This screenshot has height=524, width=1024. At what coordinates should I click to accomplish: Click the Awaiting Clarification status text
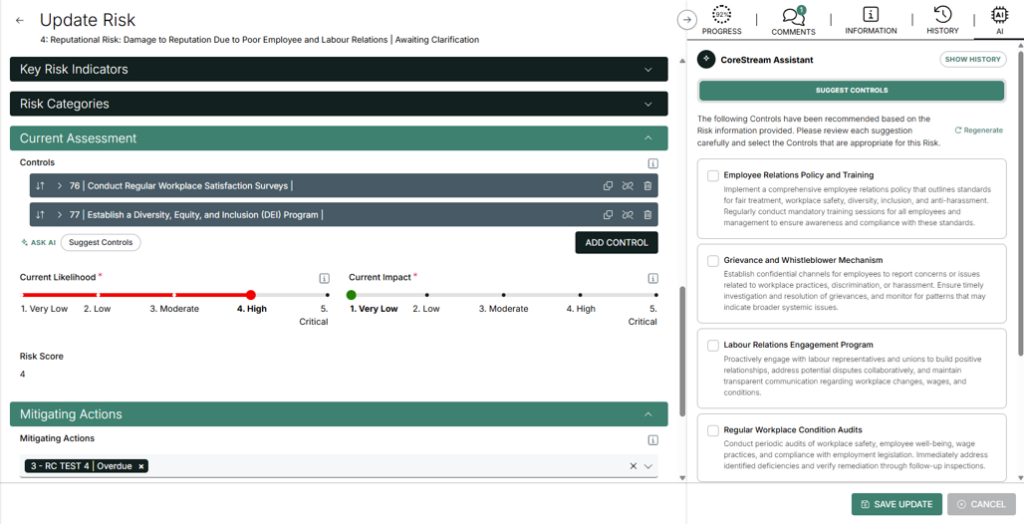click(438, 40)
